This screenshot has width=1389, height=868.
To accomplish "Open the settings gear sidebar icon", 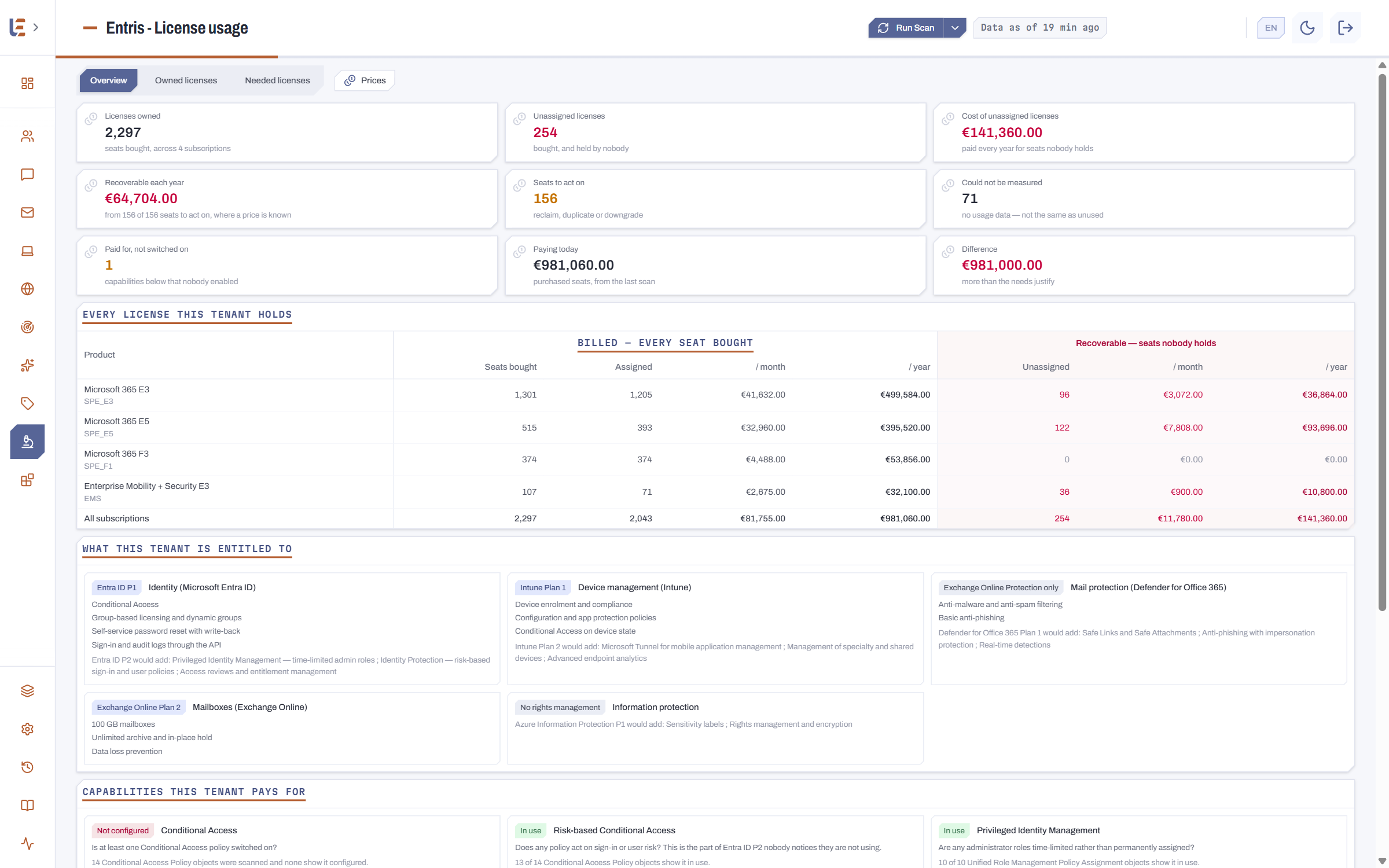I will tap(27, 729).
